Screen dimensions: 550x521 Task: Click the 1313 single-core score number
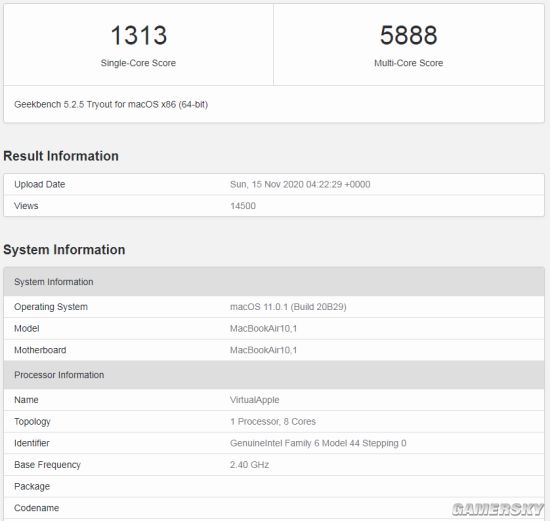click(139, 35)
